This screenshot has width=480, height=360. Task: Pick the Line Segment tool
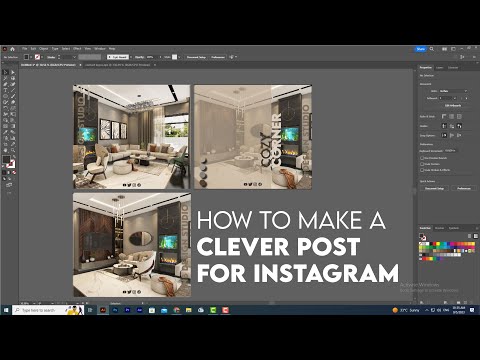click(13, 90)
